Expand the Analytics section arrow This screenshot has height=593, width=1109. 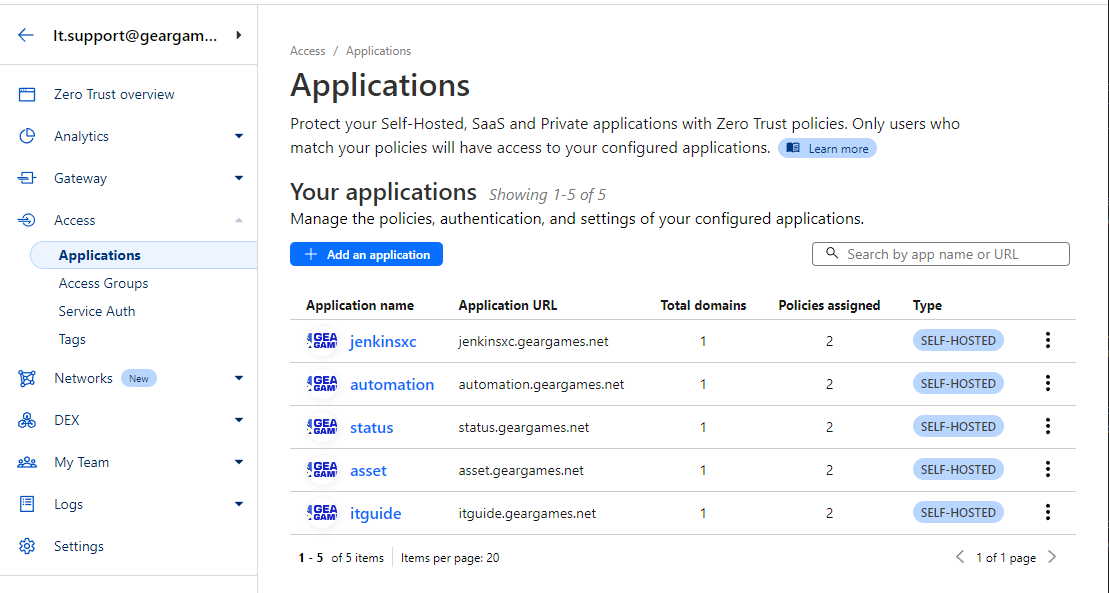[x=238, y=136]
